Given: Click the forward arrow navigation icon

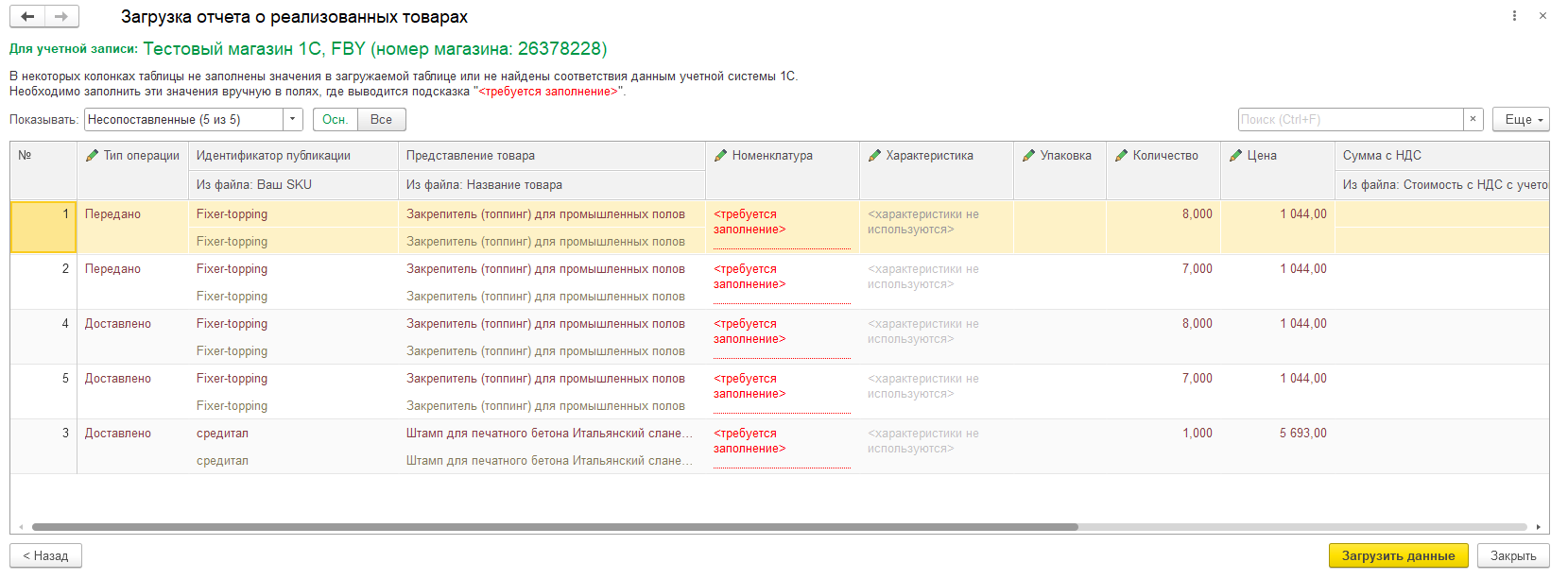Looking at the screenshot, I should [61, 16].
